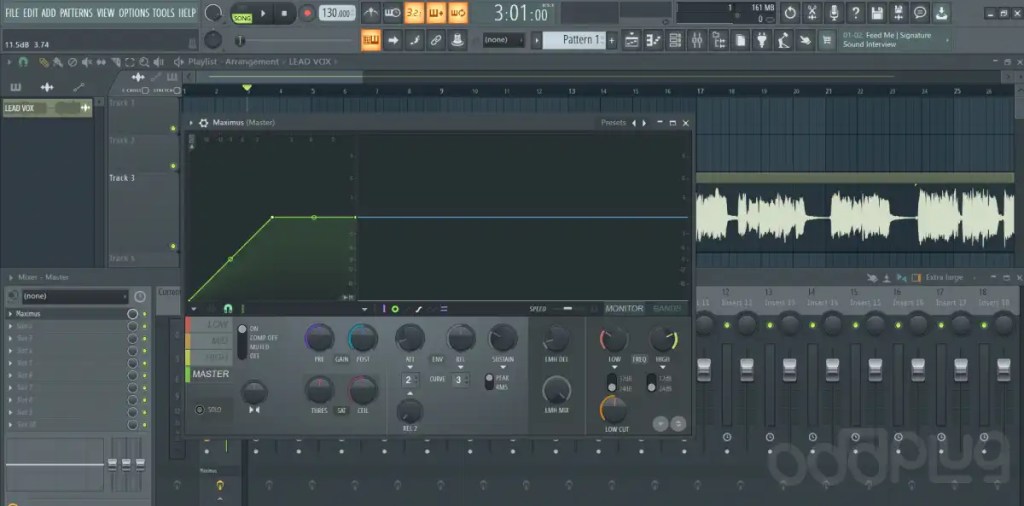Toggle the metronome icon
Screen dimensions: 1024x506
371,12
